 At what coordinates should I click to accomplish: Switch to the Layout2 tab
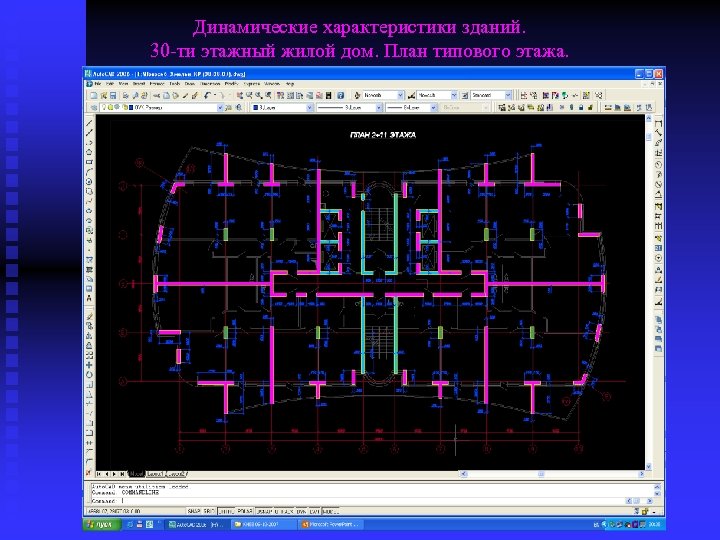pos(176,474)
